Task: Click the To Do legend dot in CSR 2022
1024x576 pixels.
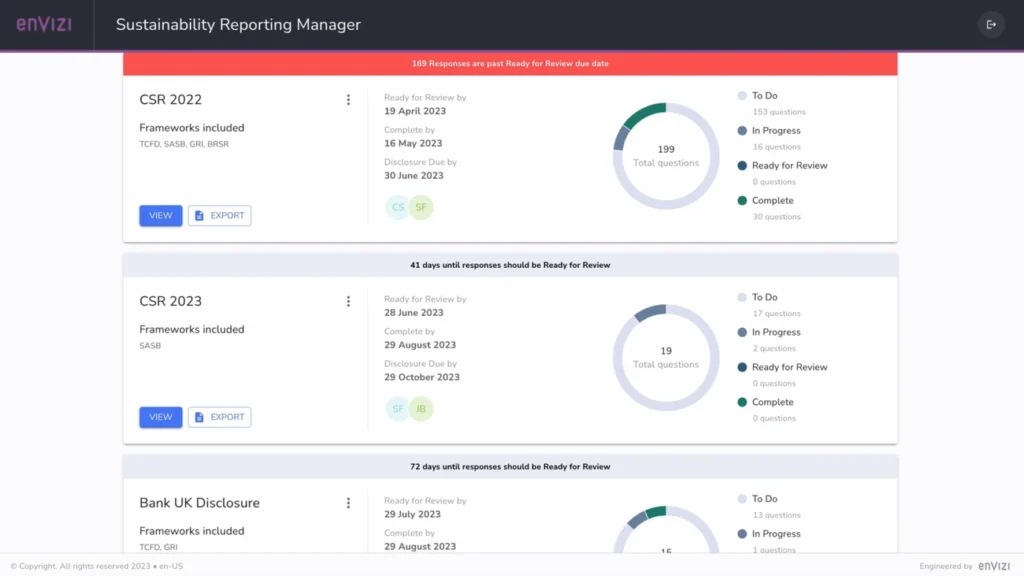Action: [x=742, y=95]
